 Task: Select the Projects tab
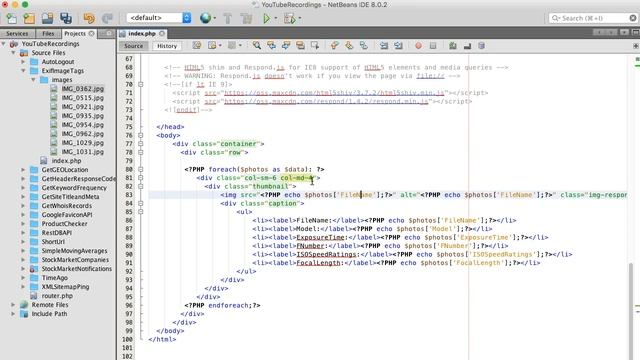click(x=78, y=33)
